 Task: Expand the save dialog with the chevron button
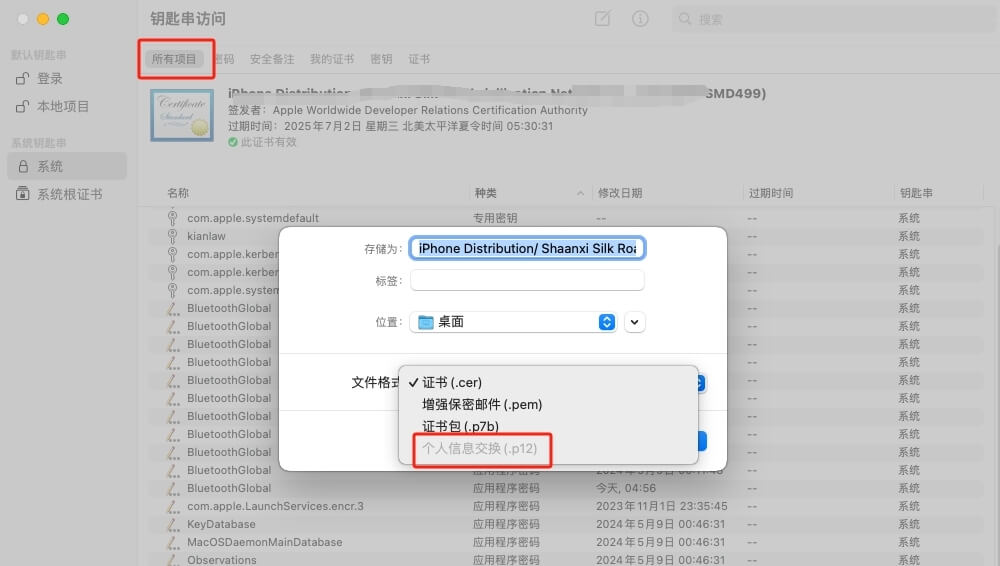coord(635,322)
